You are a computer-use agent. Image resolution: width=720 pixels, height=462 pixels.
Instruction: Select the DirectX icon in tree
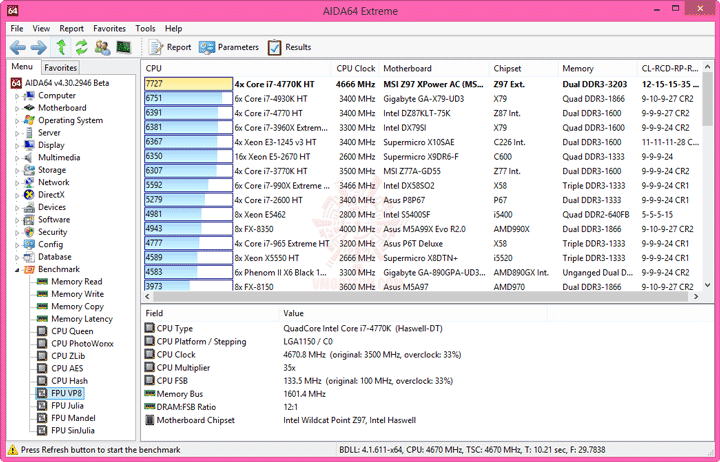pyautogui.click(x=29, y=195)
